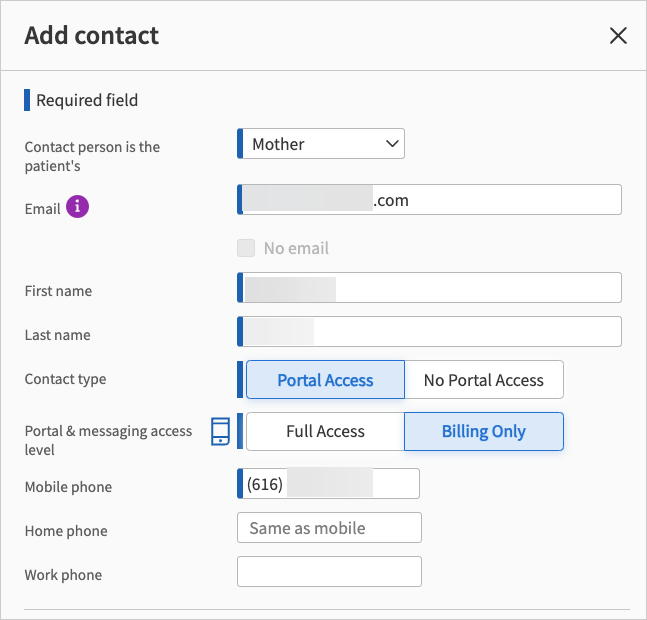
Task: Close the Add contact dialog
Action: [618, 36]
